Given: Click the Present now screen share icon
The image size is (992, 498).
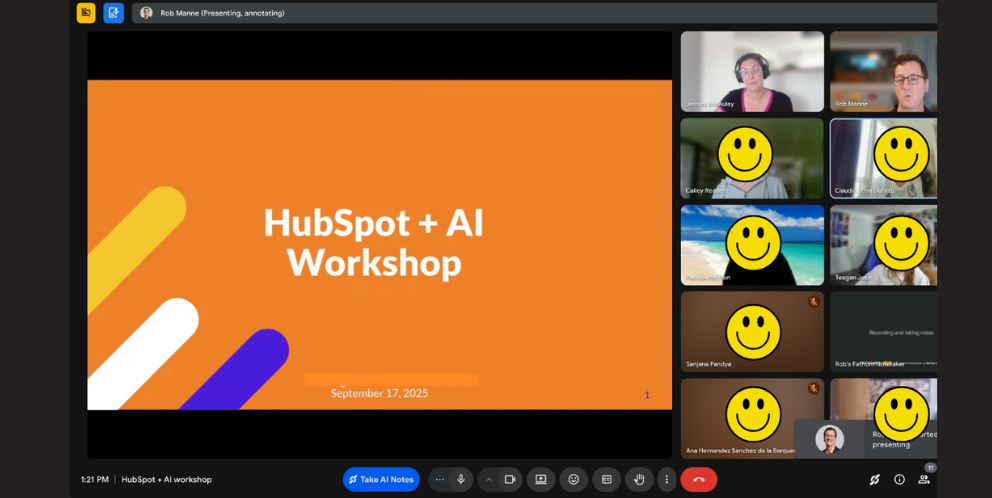Looking at the screenshot, I should 541,479.
